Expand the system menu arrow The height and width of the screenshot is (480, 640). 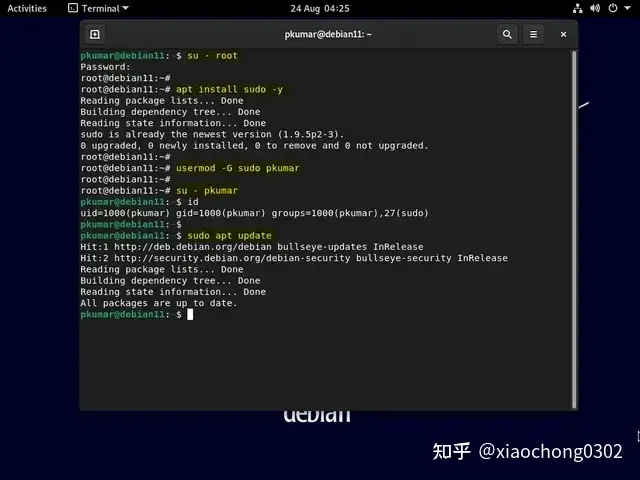(x=627, y=8)
